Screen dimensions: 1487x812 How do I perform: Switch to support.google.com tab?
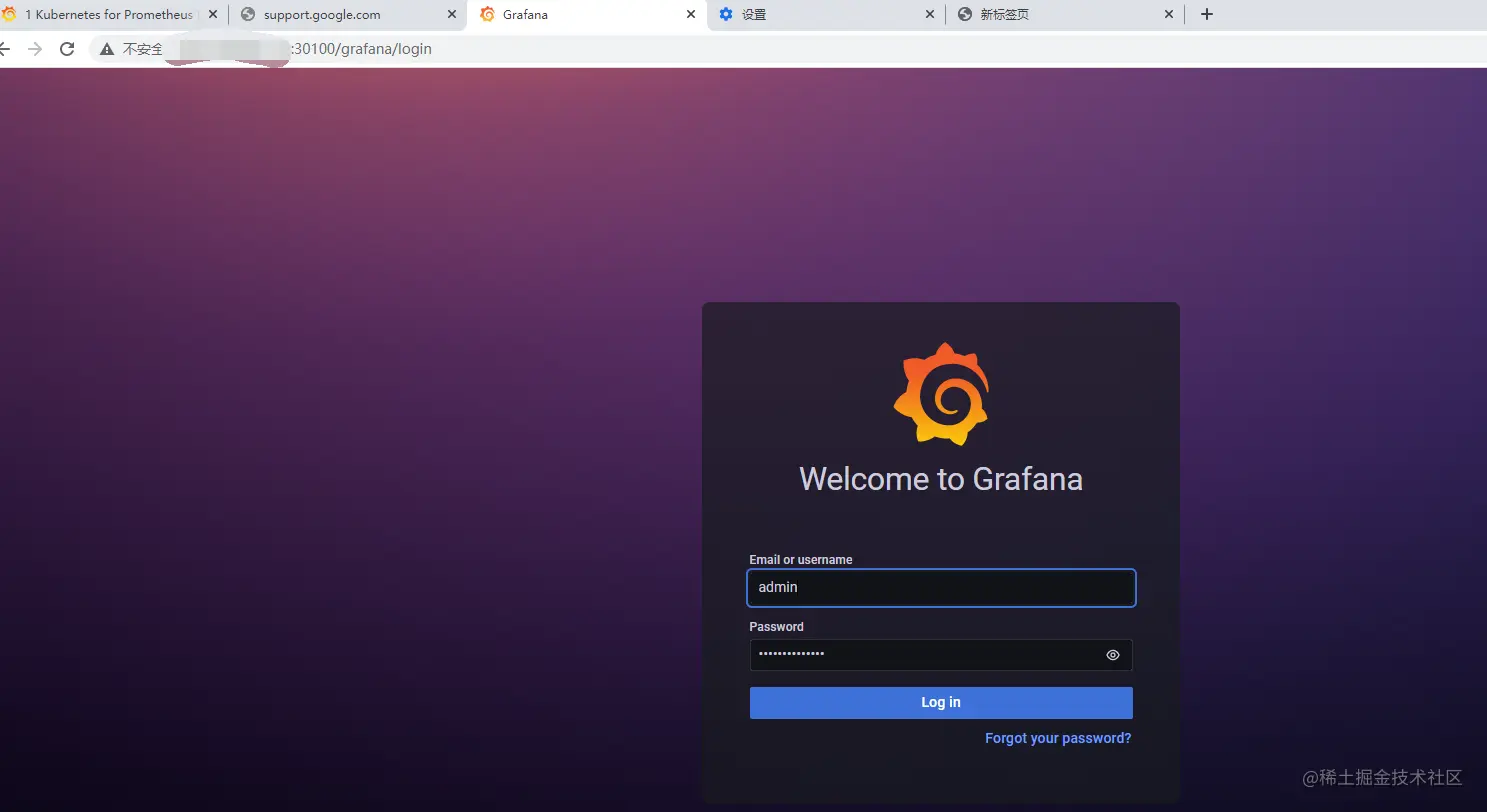[x=347, y=14]
